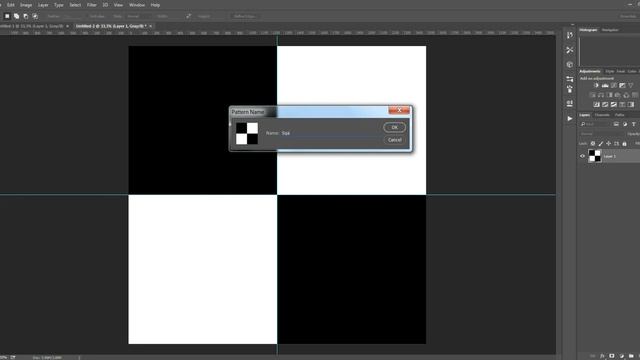
Task: Open the 3D menu
Action: (x=105, y=5)
